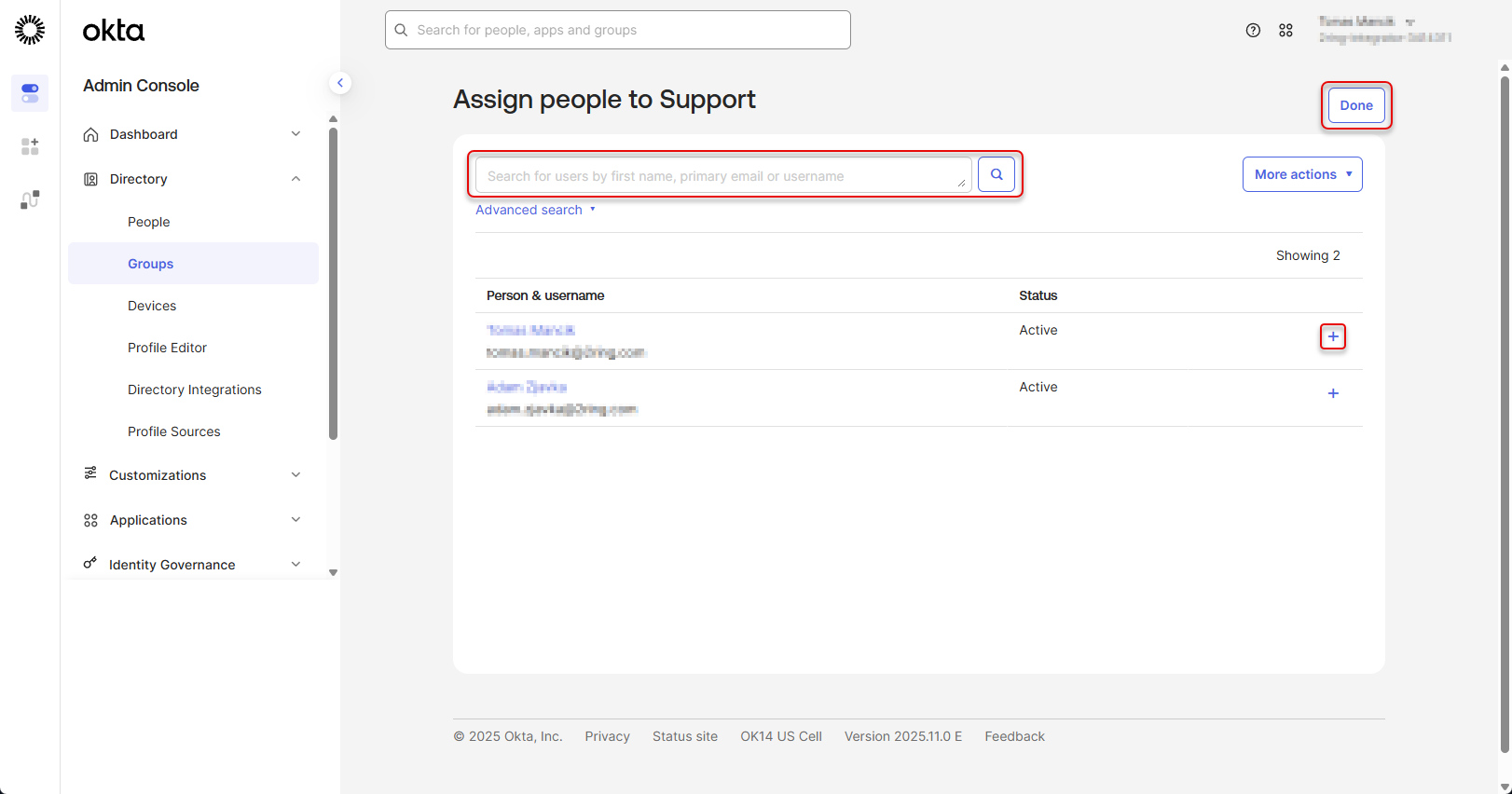Collapse the sidebar using the arrow icon

340,83
